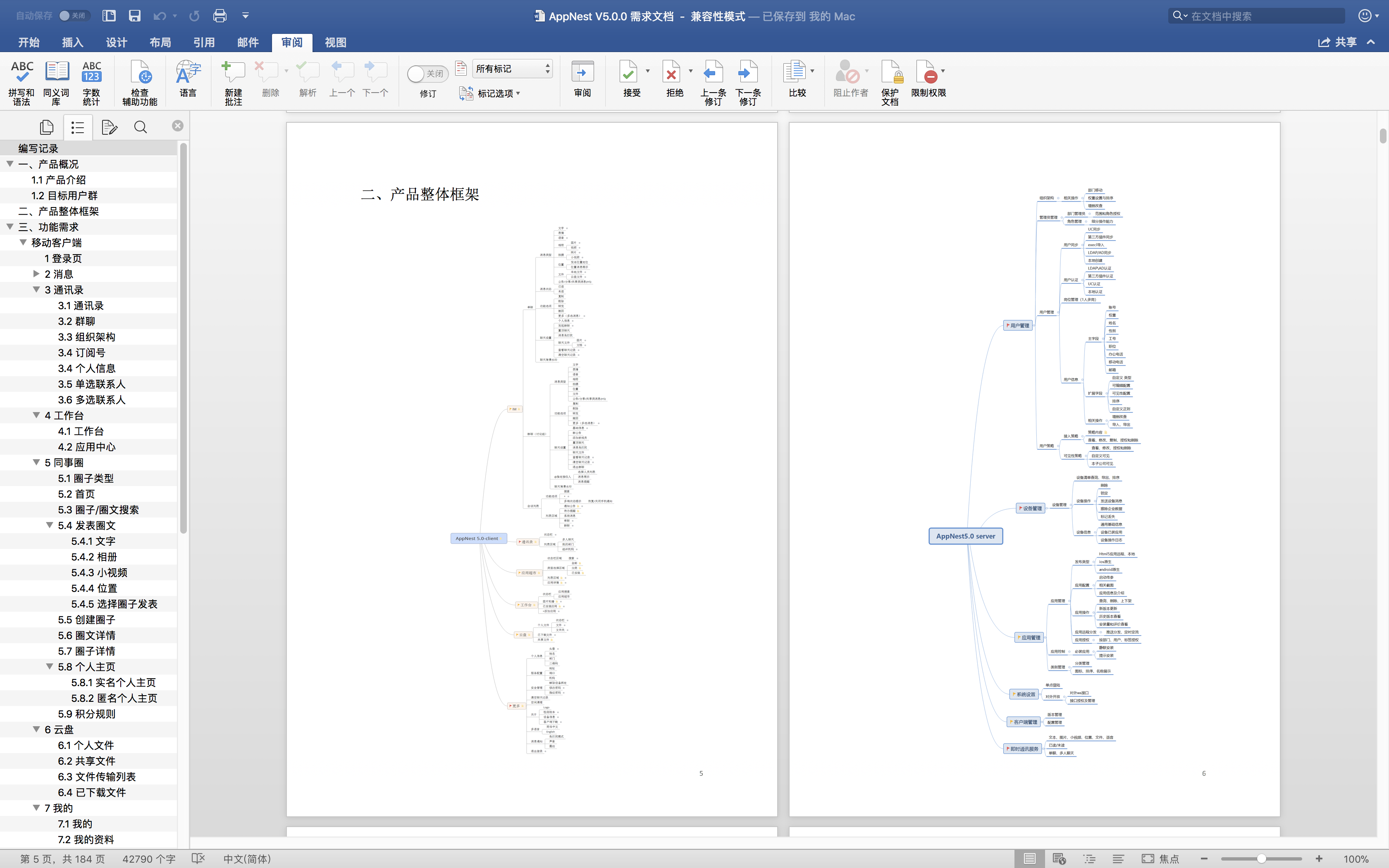The width and height of the screenshot is (1389, 868).
Task: Open the All Markup dropdown
Action: point(512,69)
